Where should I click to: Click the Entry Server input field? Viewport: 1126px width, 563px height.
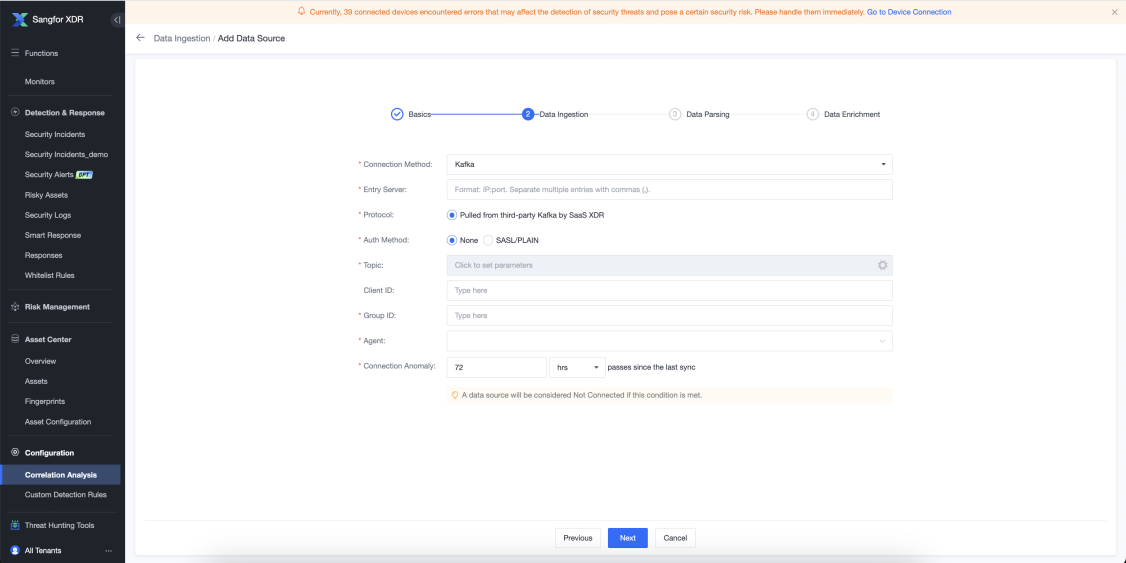tap(669, 190)
